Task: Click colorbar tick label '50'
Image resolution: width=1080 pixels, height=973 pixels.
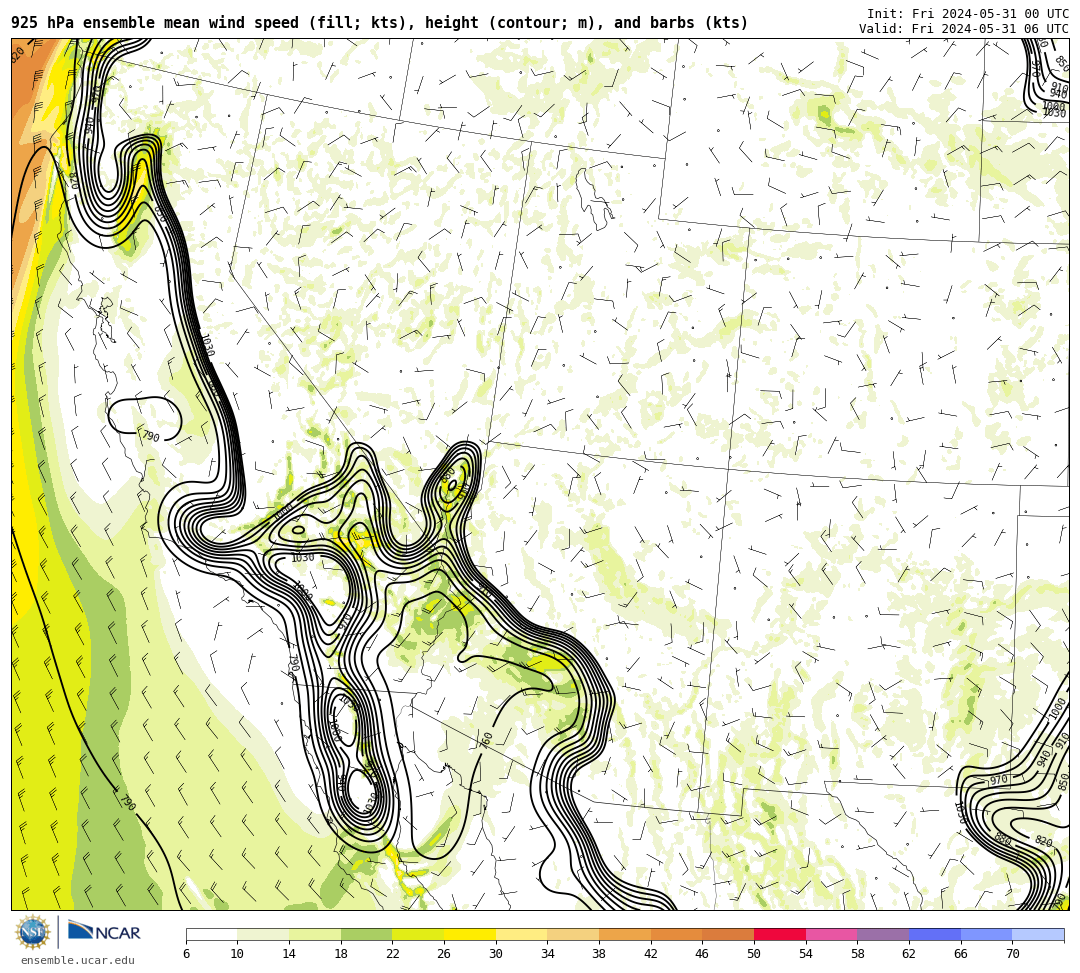Action: coord(754,954)
